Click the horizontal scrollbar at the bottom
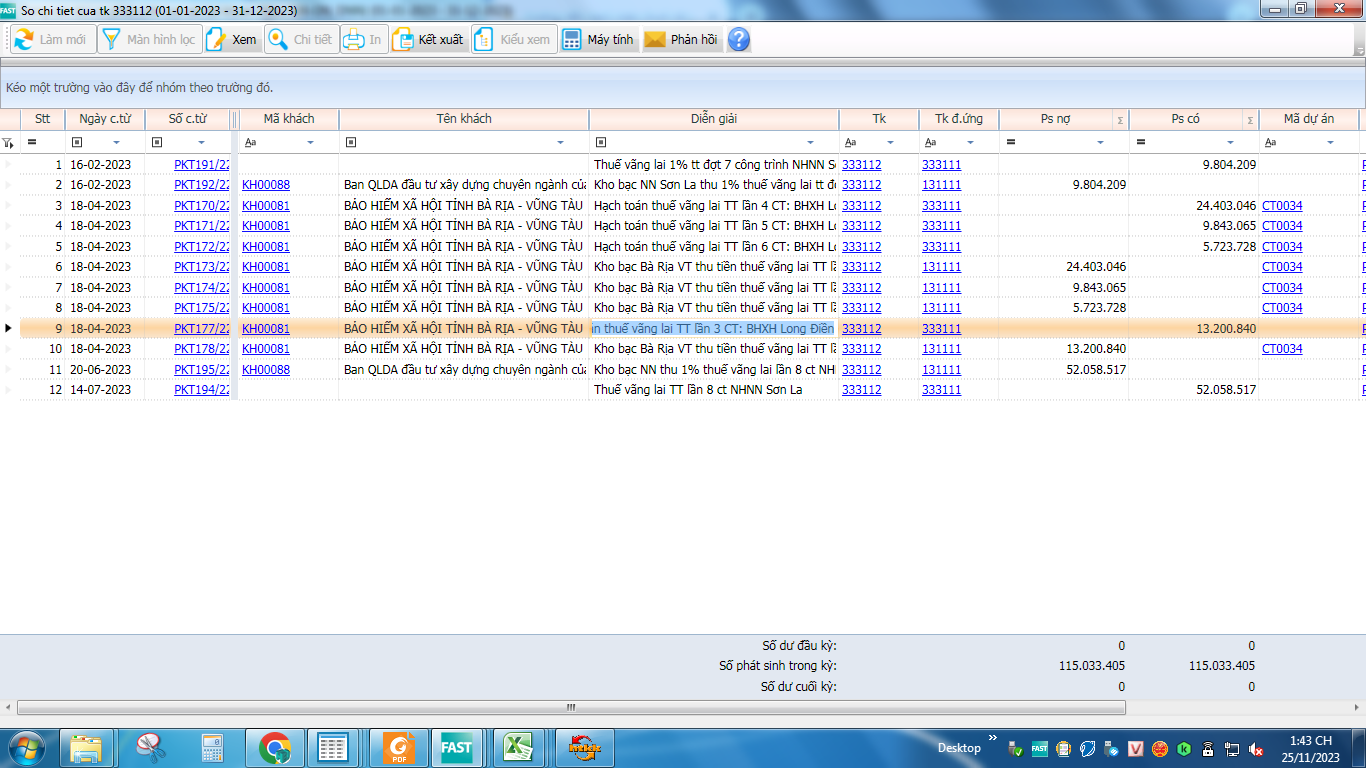Screen dimensions: 1366x768 (571, 707)
